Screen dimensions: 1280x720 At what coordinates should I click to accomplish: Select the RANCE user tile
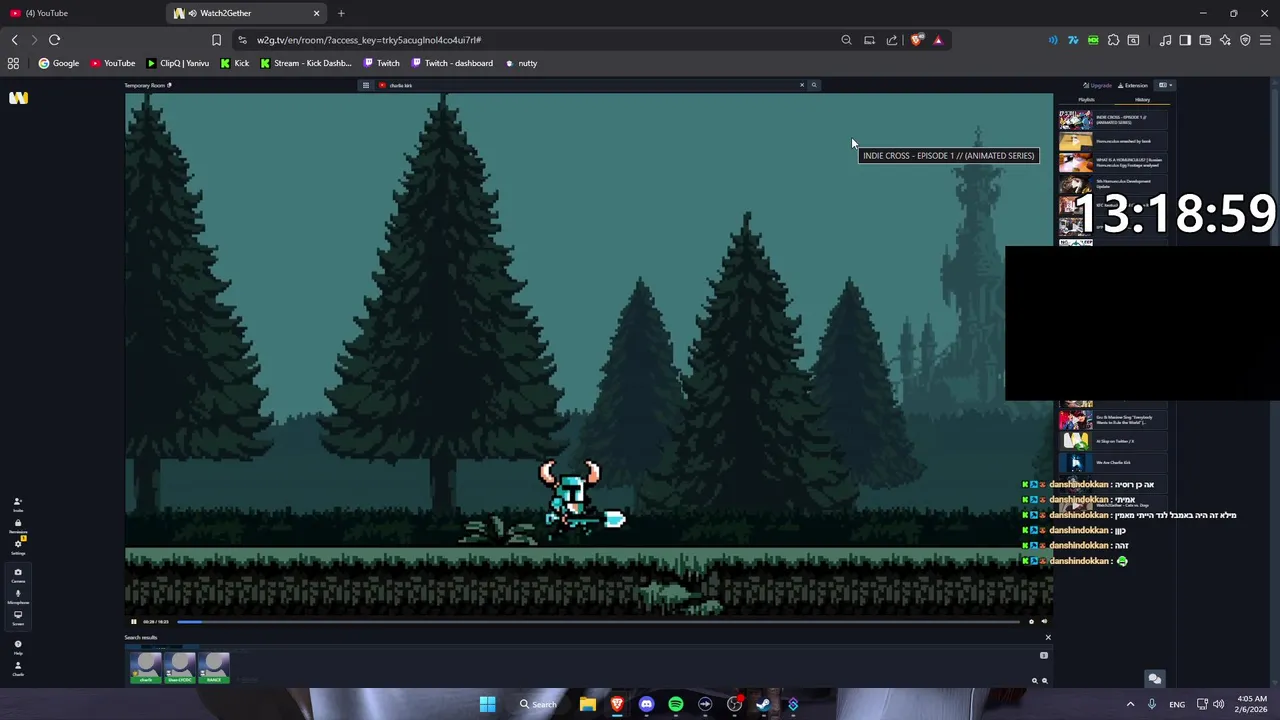point(214,667)
